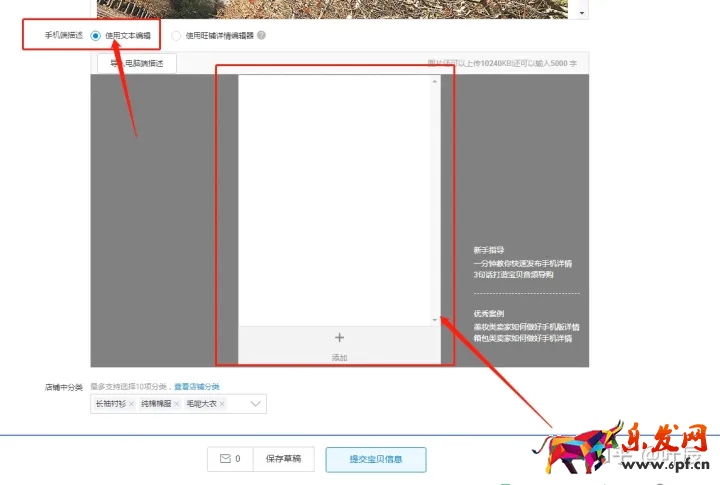The height and width of the screenshot is (485, 720).
Task: Select the 使用文本编辑 radio option
Action: (96, 35)
